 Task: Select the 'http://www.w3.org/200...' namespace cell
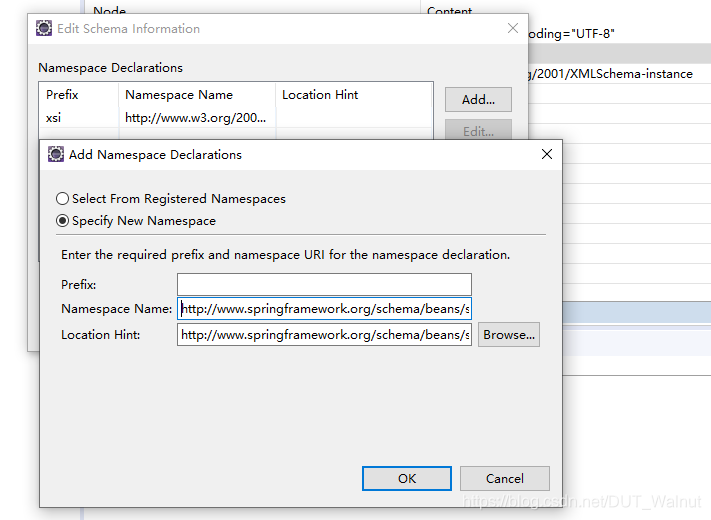coord(196,118)
